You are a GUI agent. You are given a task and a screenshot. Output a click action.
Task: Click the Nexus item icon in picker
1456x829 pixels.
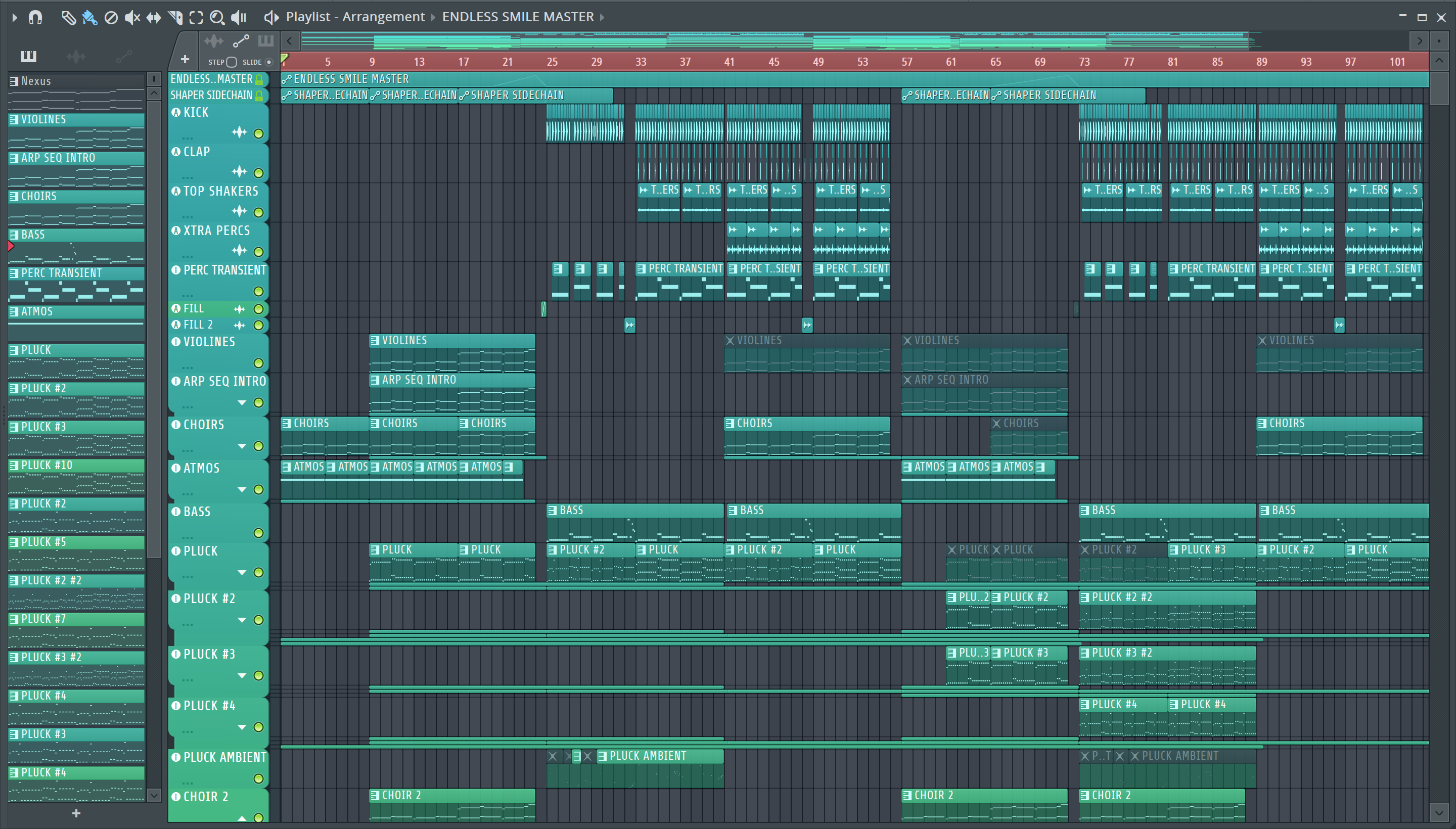tap(14, 81)
